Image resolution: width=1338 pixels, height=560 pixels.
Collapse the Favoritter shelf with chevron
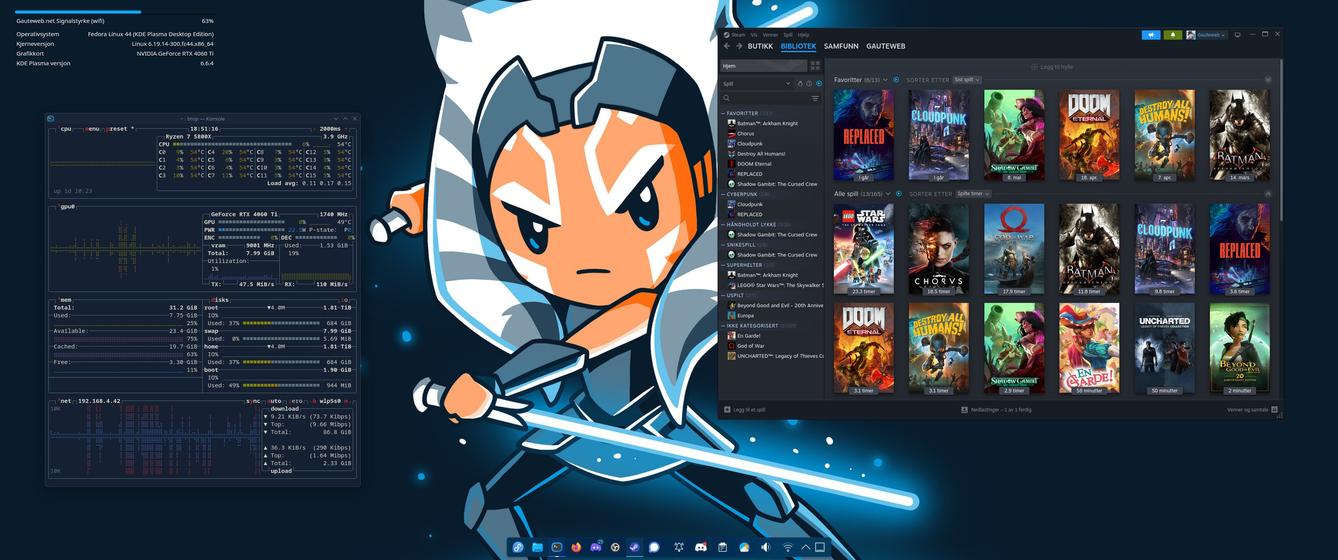1268,80
